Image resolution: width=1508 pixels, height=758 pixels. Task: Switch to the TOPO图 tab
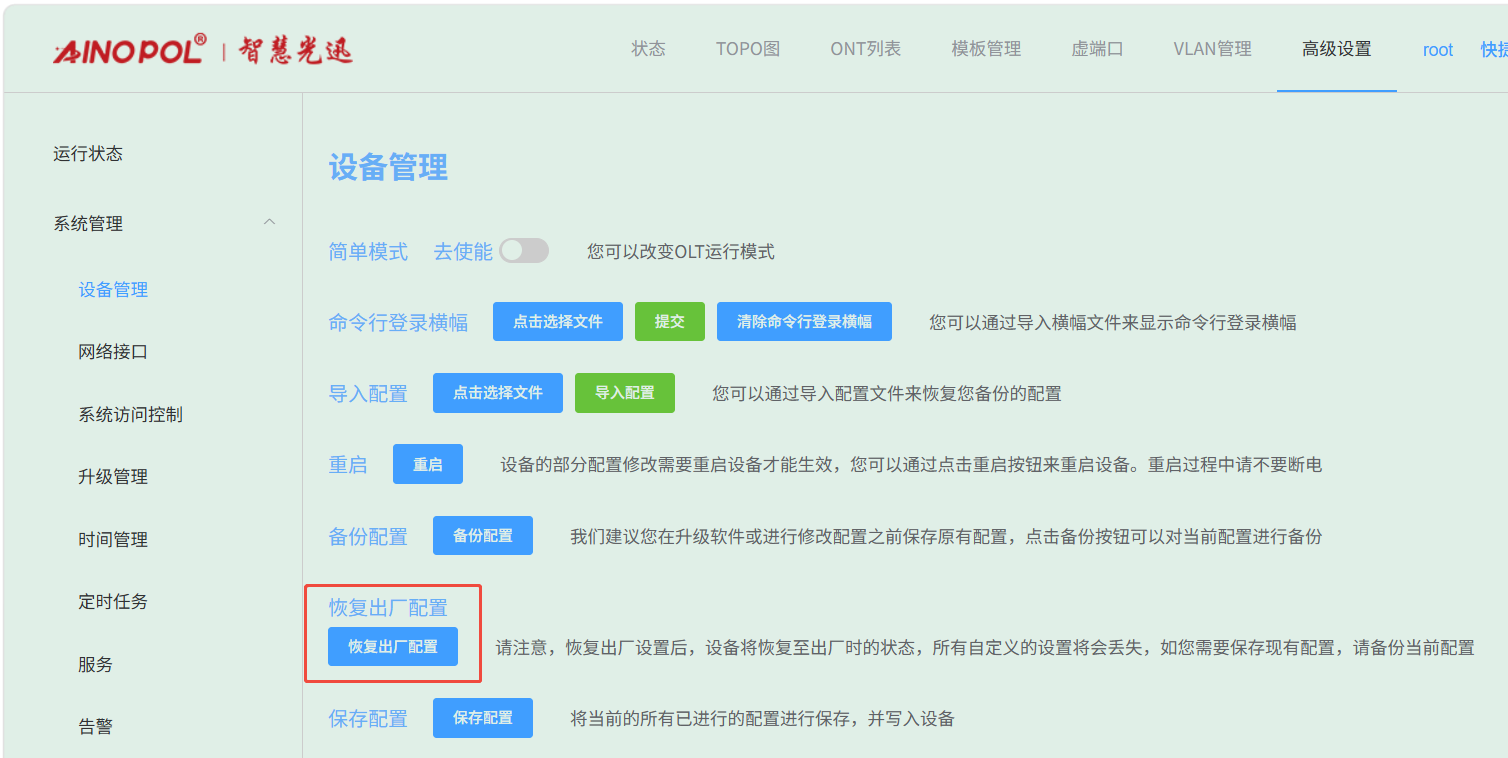click(747, 49)
